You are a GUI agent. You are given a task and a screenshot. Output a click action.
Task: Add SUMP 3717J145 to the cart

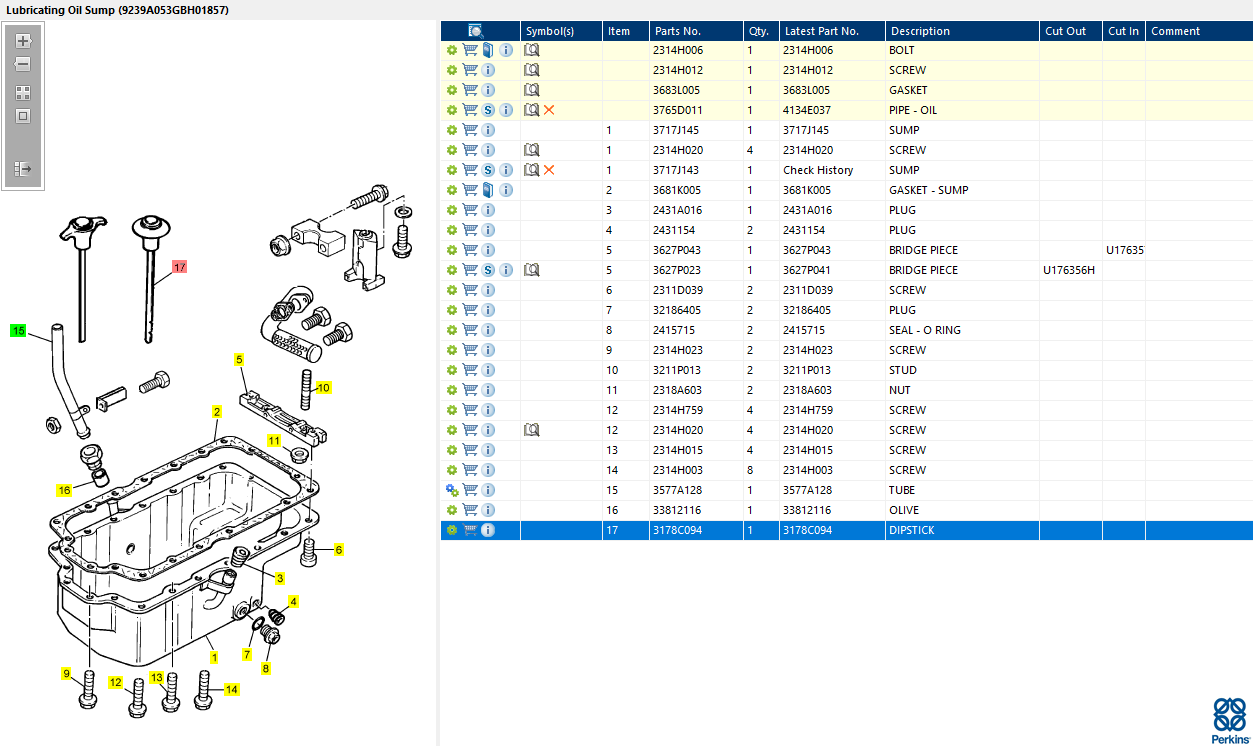click(x=470, y=130)
